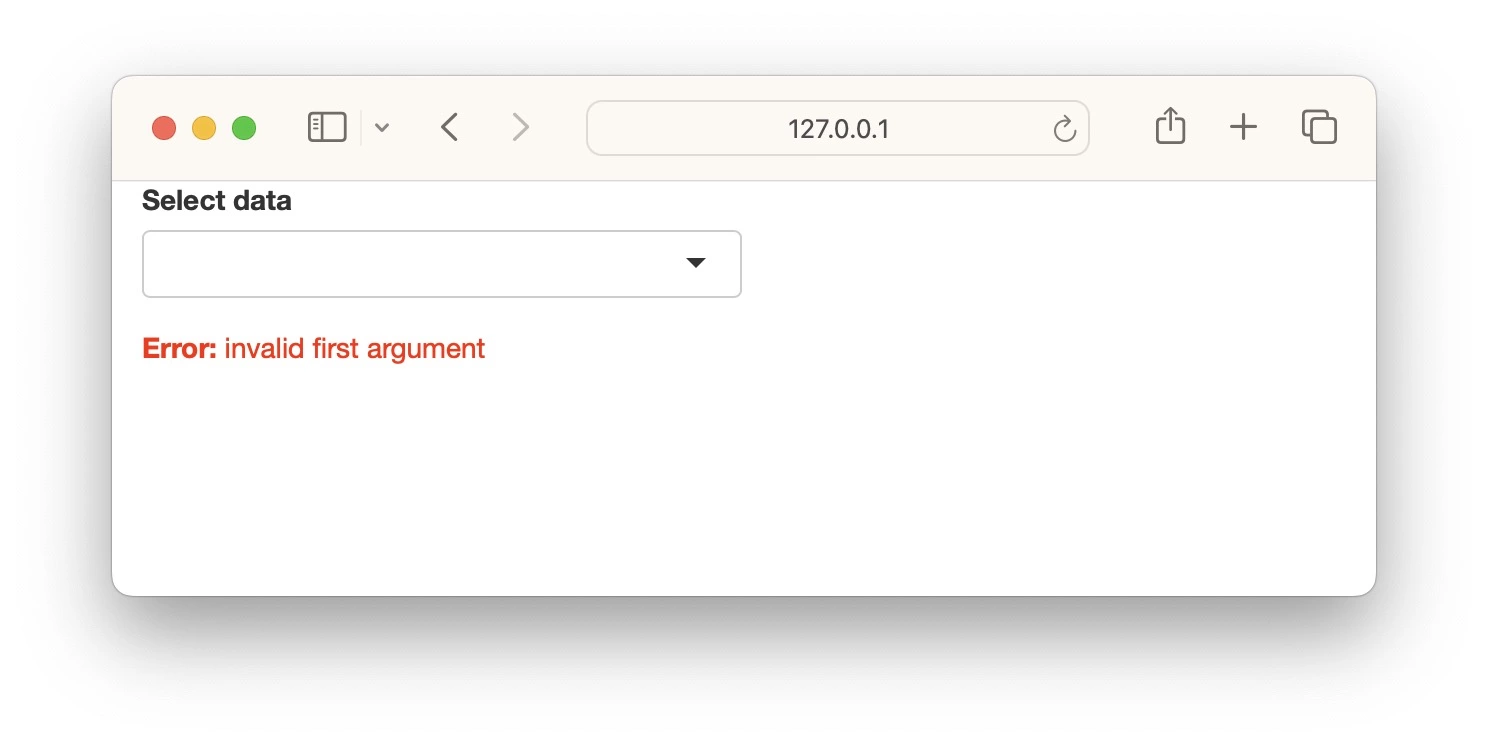
Task: Go back to the previous page
Action: tap(450, 128)
